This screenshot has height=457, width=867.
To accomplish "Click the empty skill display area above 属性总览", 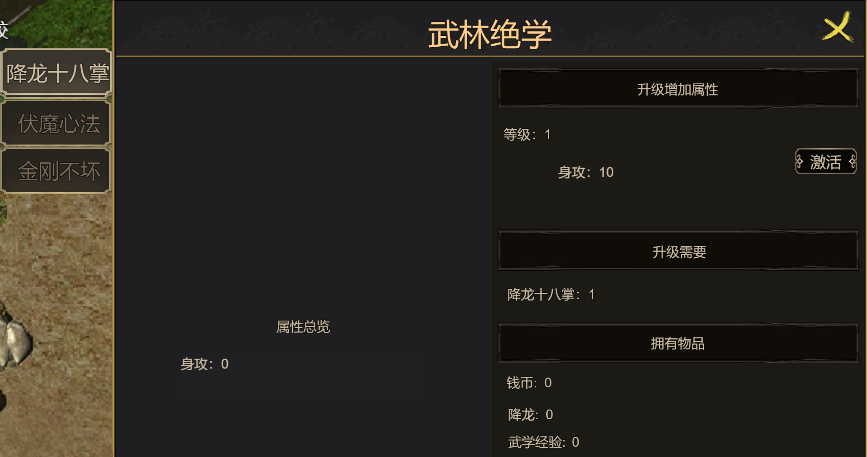I will 303,190.
